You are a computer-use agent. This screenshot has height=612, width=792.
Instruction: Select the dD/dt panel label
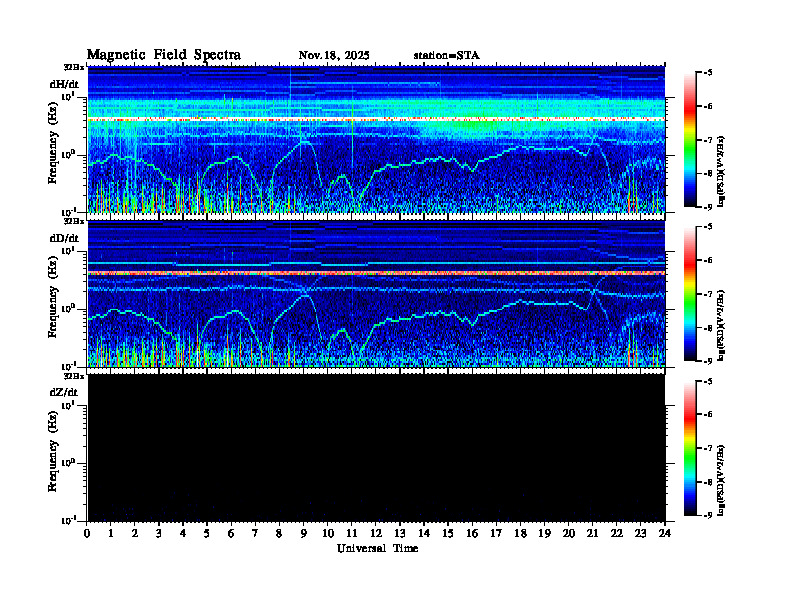click(x=64, y=238)
